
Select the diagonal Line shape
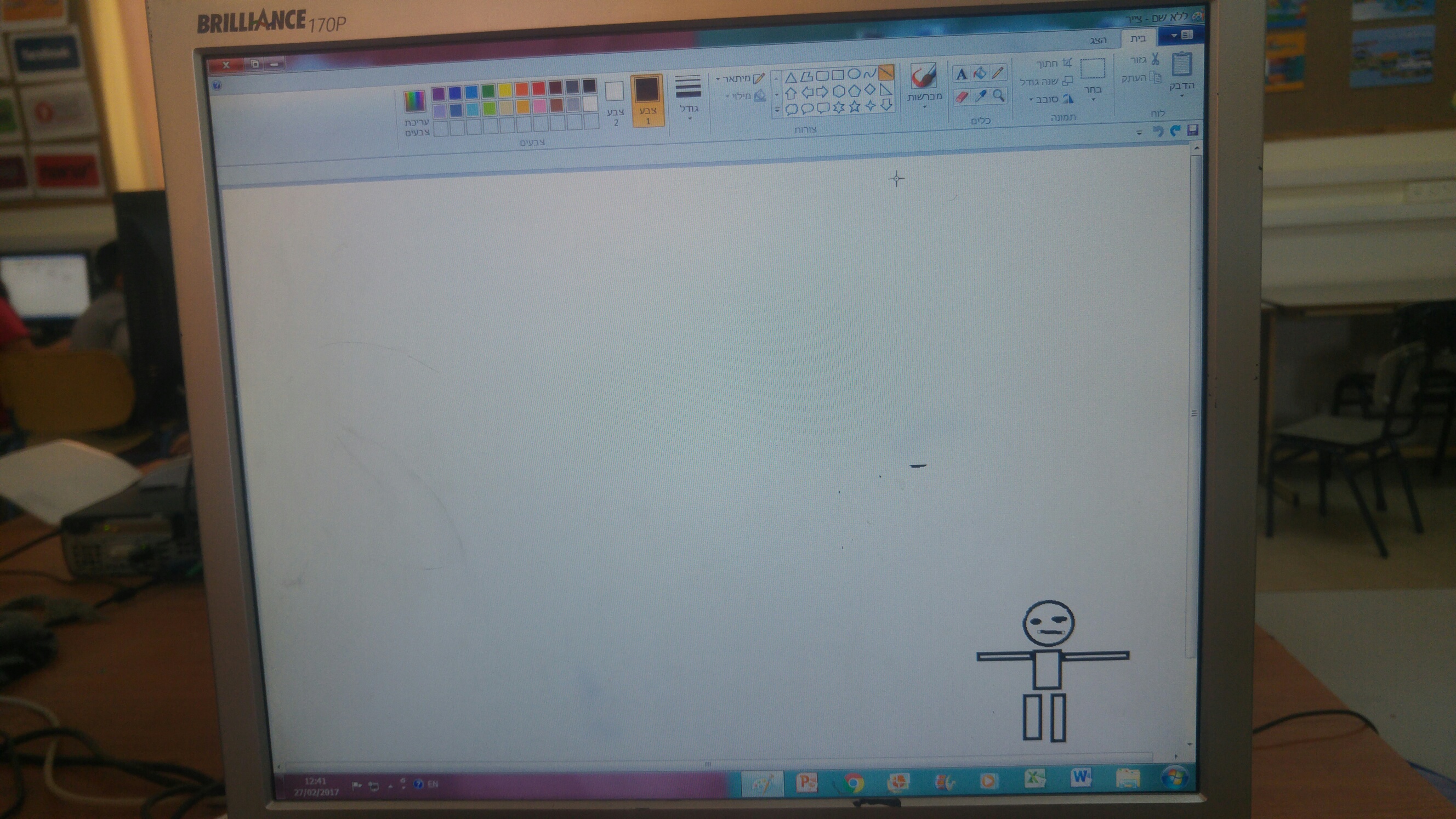pos(886,72)
